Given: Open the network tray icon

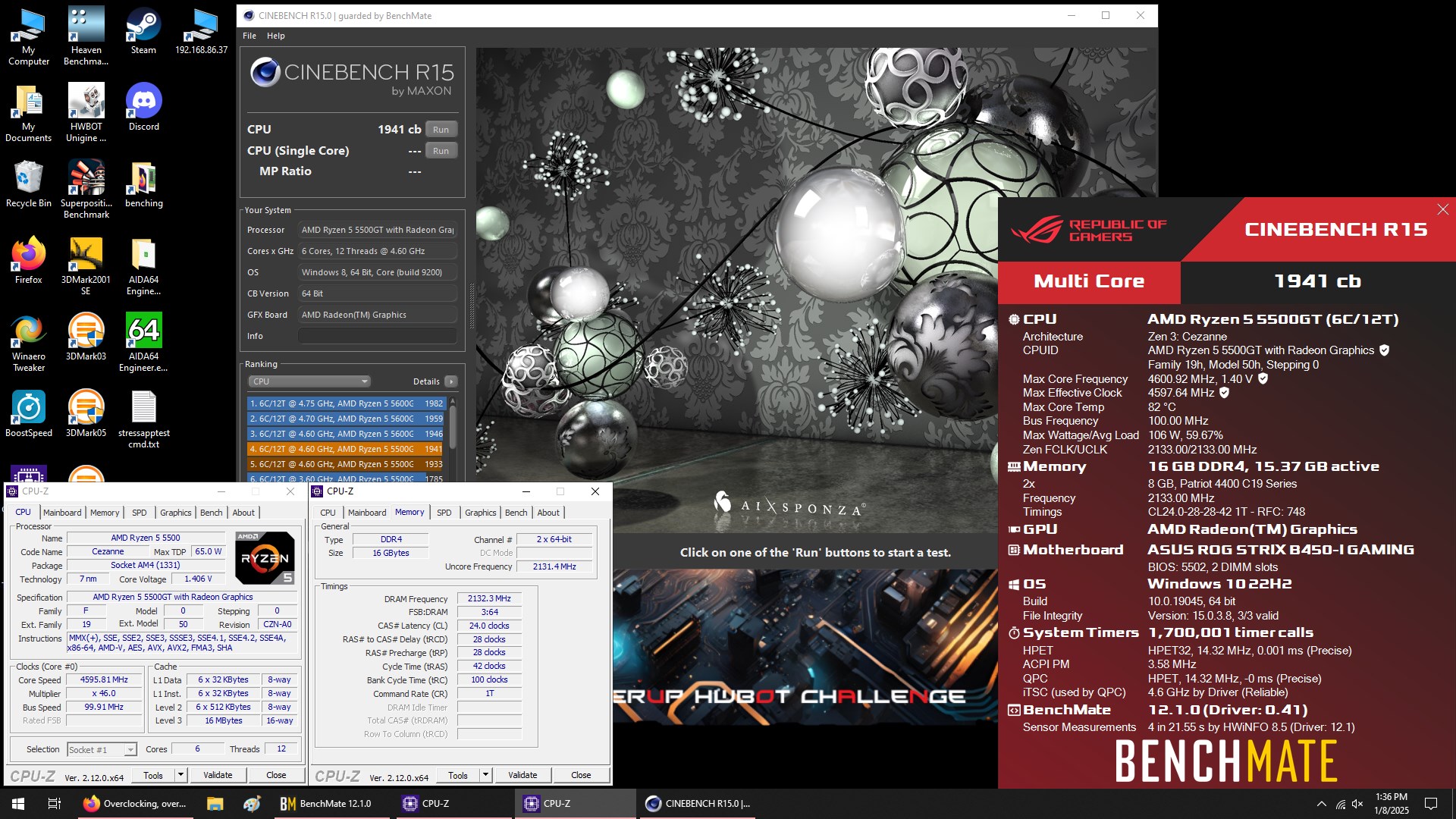Looking at the screenshot, I should pyautogui.click(x=1340, y=803).
